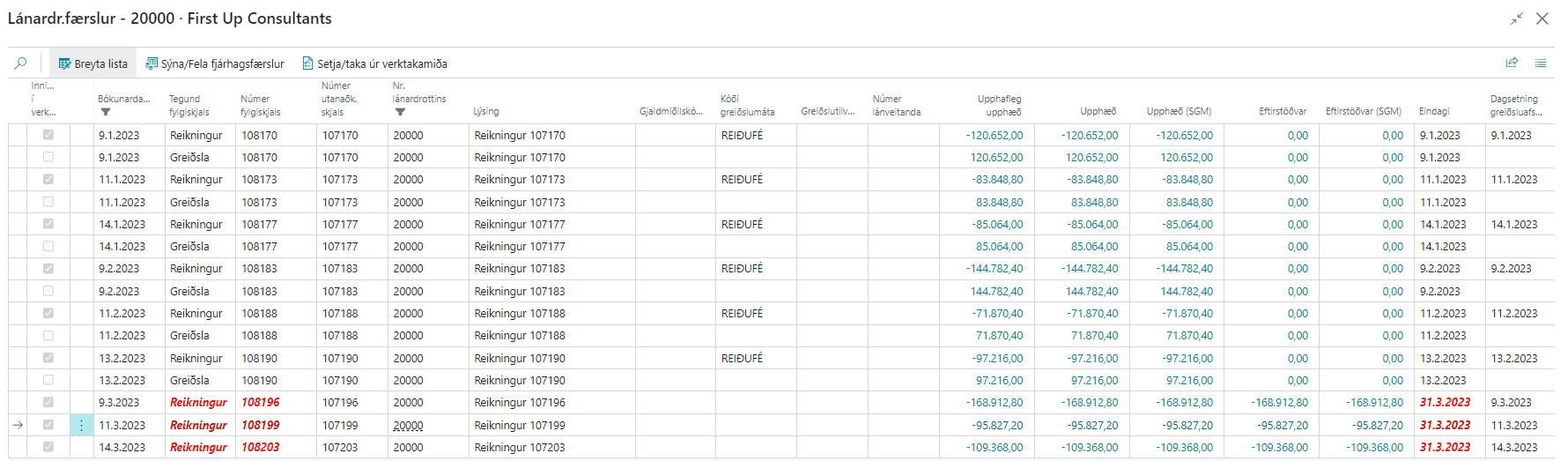Screen dimensions: 1568x461
Task: Open three-dot row menu for 11.3.2023 entry
Action: pyautogui.click(x=81, y=425)
